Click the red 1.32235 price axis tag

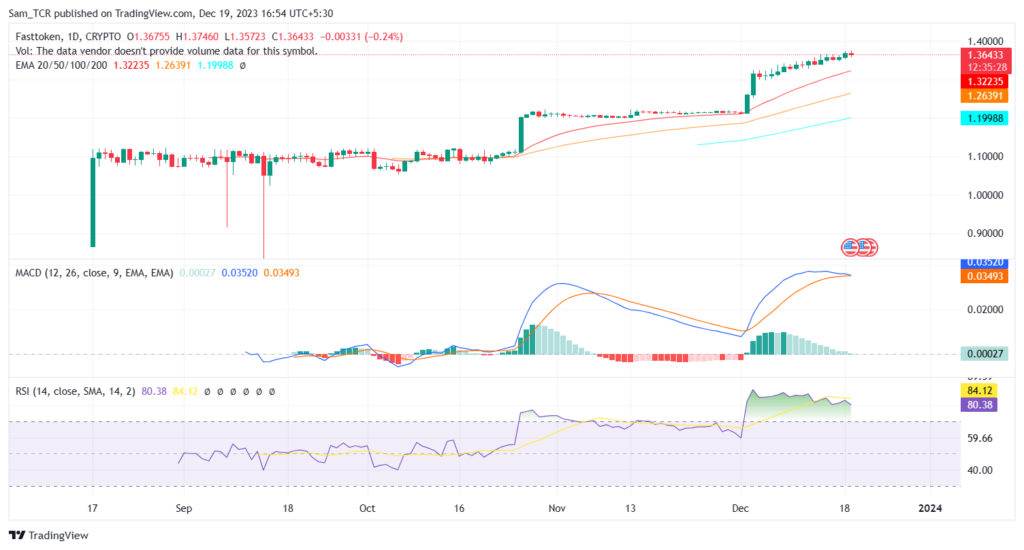coord(985,82)
